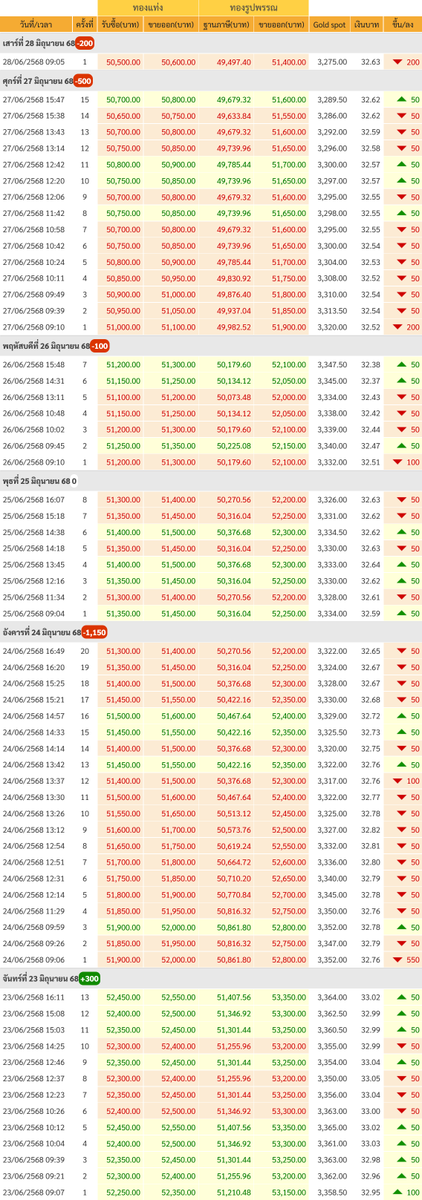
Task: Click the green up arrow in 27/06/2568 15:47 row
Action: (x=401, y=100)
